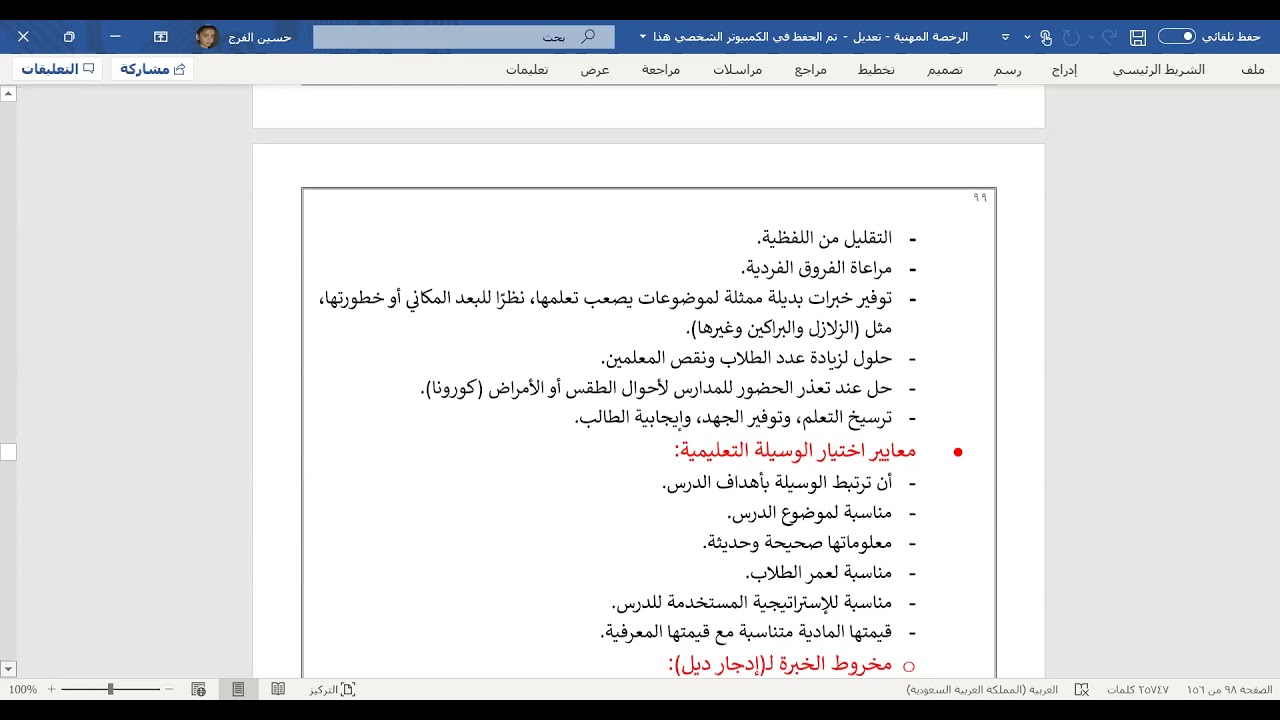This screenshot has width=1280, height=720.
Task: Click the مشاركة Share button
Action: (153, 69)
